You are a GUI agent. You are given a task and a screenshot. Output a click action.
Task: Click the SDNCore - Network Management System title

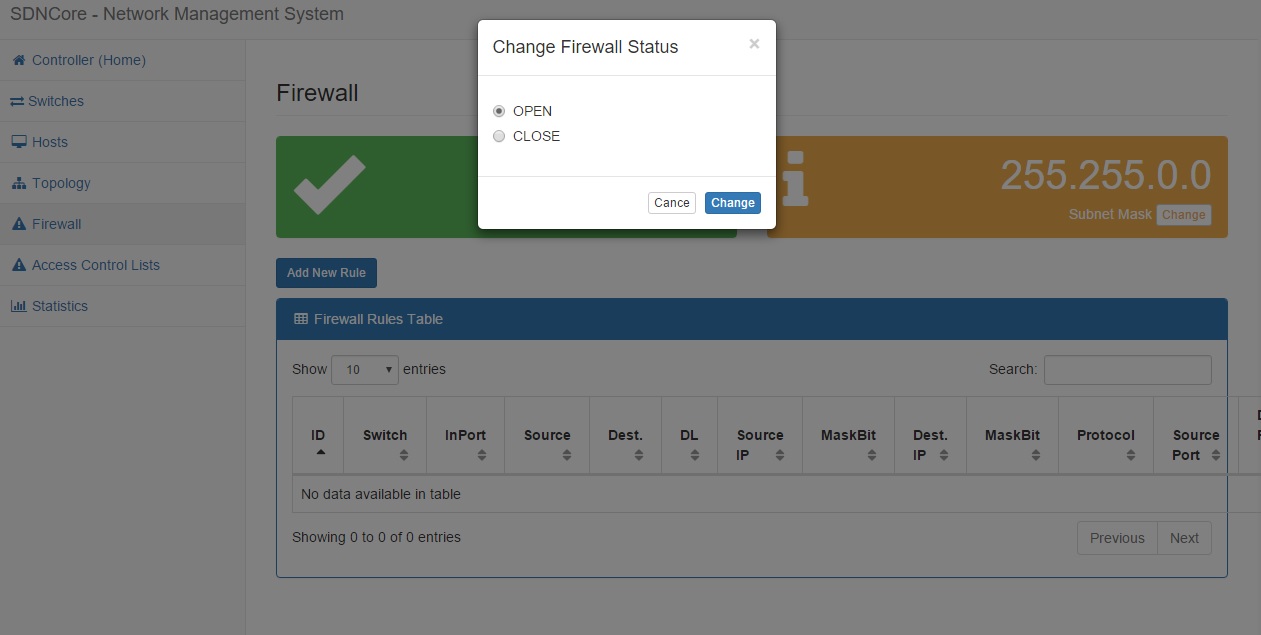click(177, 15)
